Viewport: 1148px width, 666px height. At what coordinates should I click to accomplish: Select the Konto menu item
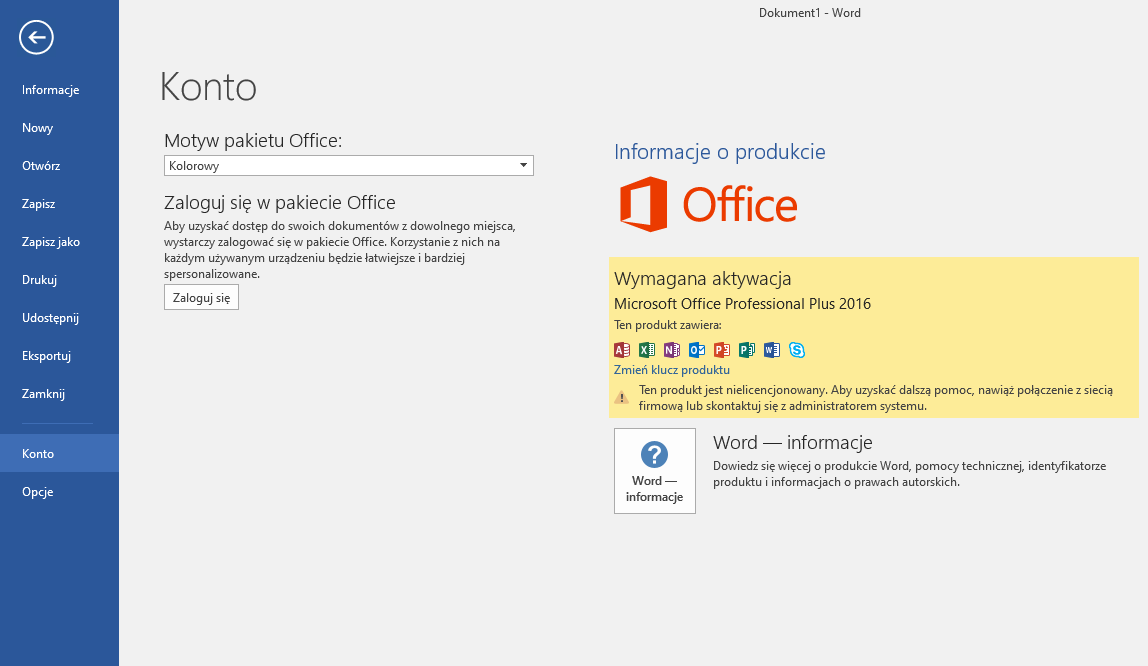coord(59,454)
